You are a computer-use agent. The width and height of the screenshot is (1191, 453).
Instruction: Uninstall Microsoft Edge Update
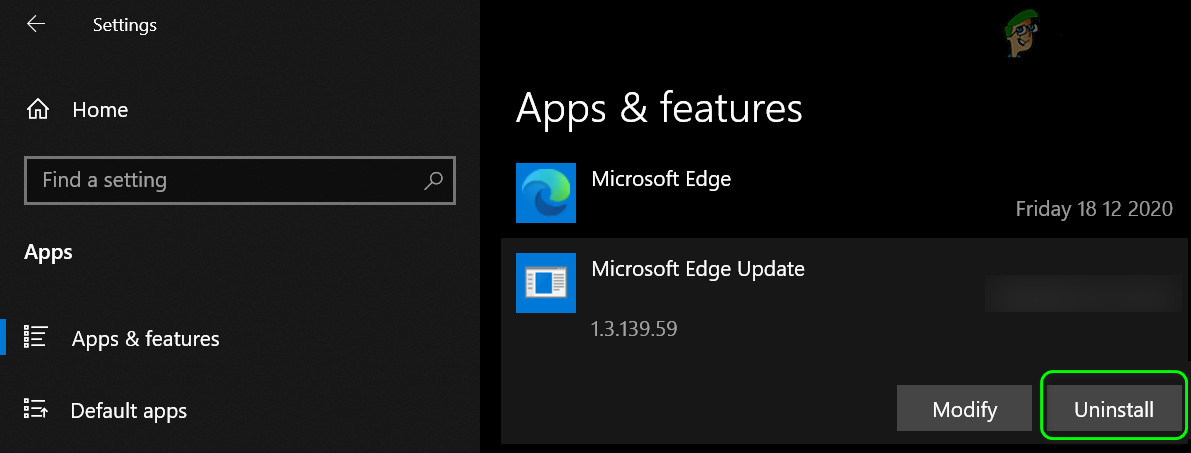click(x=1113, y=409)
